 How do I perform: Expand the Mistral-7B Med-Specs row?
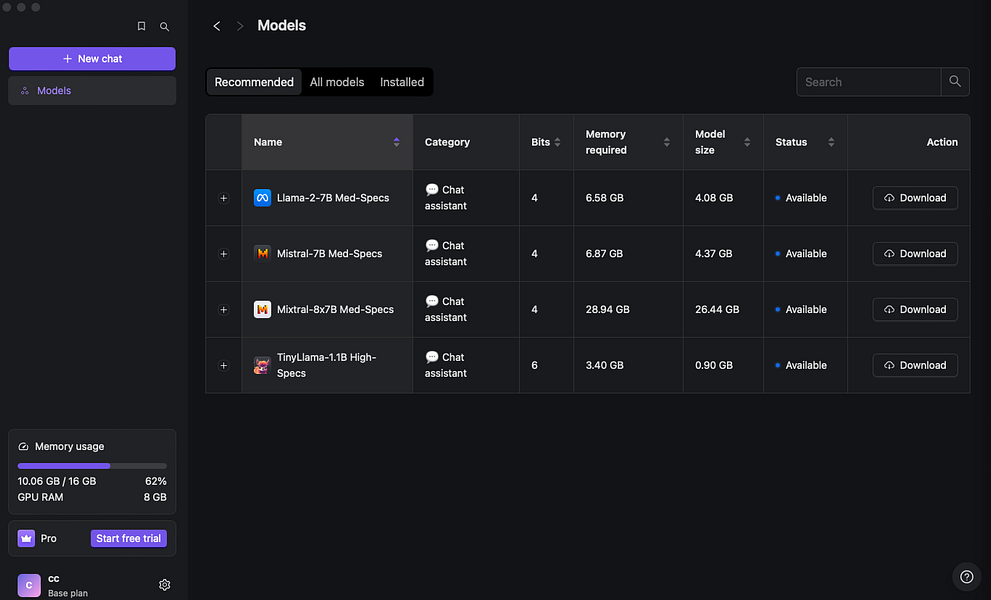coord(223,254)
